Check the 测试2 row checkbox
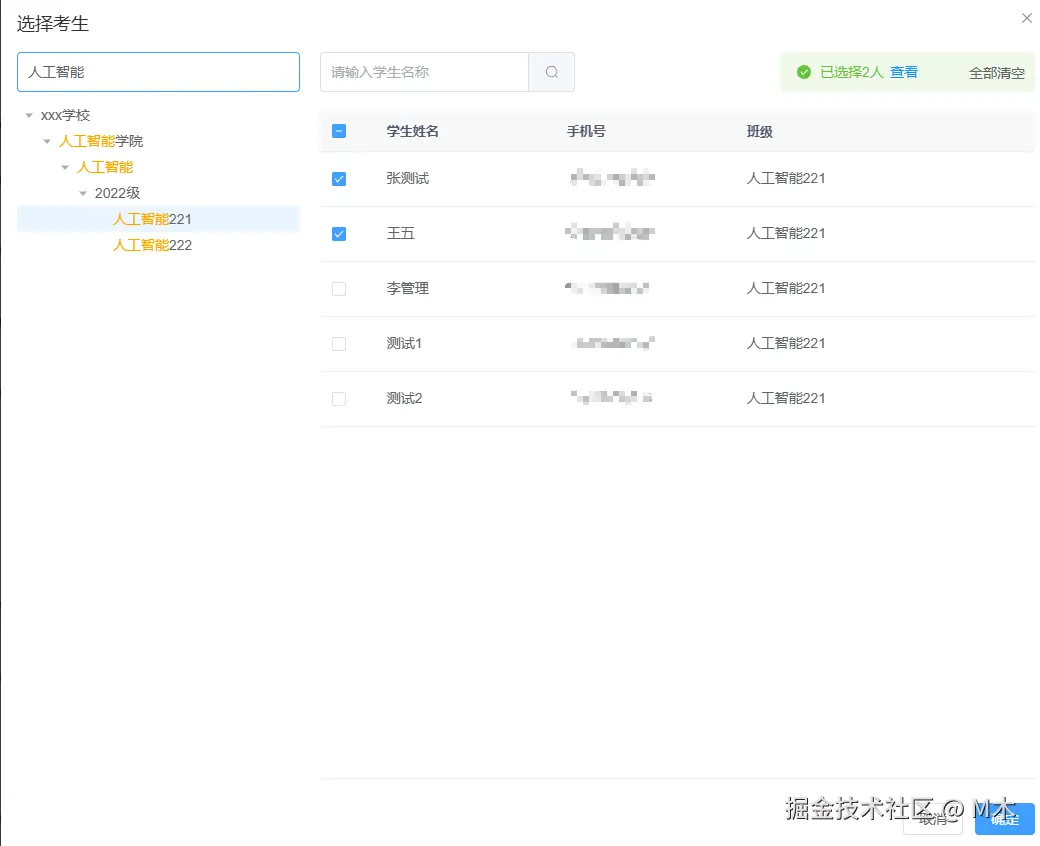This screenshot has width=1040, height=846. click(339, 399)
